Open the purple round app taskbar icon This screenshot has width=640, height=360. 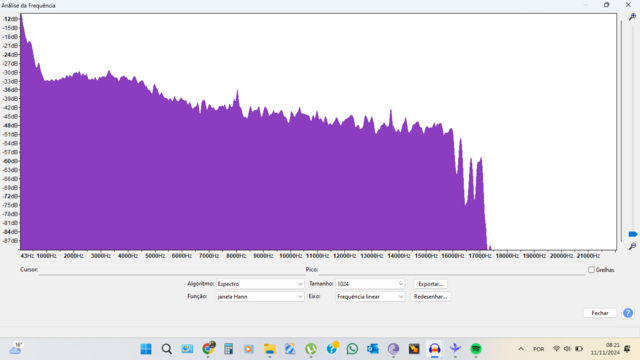click(x=393, y=349)
